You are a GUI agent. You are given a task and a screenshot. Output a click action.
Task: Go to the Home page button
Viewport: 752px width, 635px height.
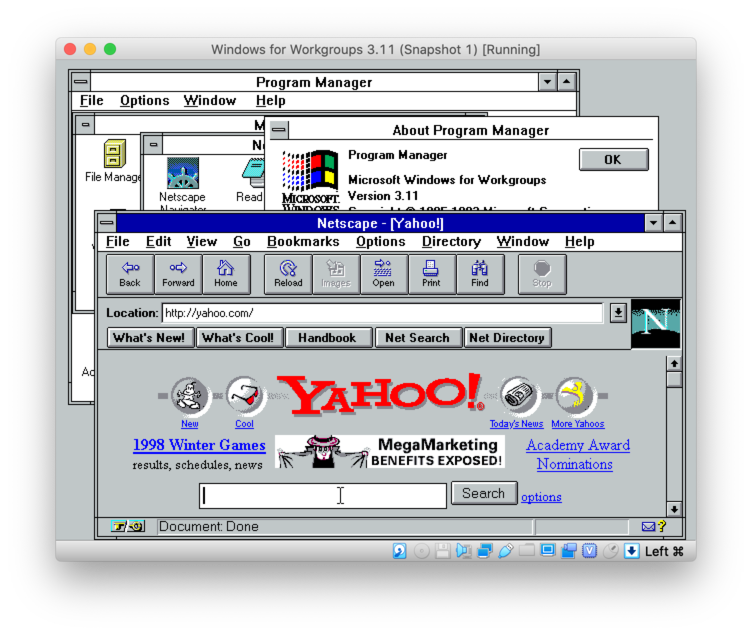pyautogui.click(x=226, y=274)
